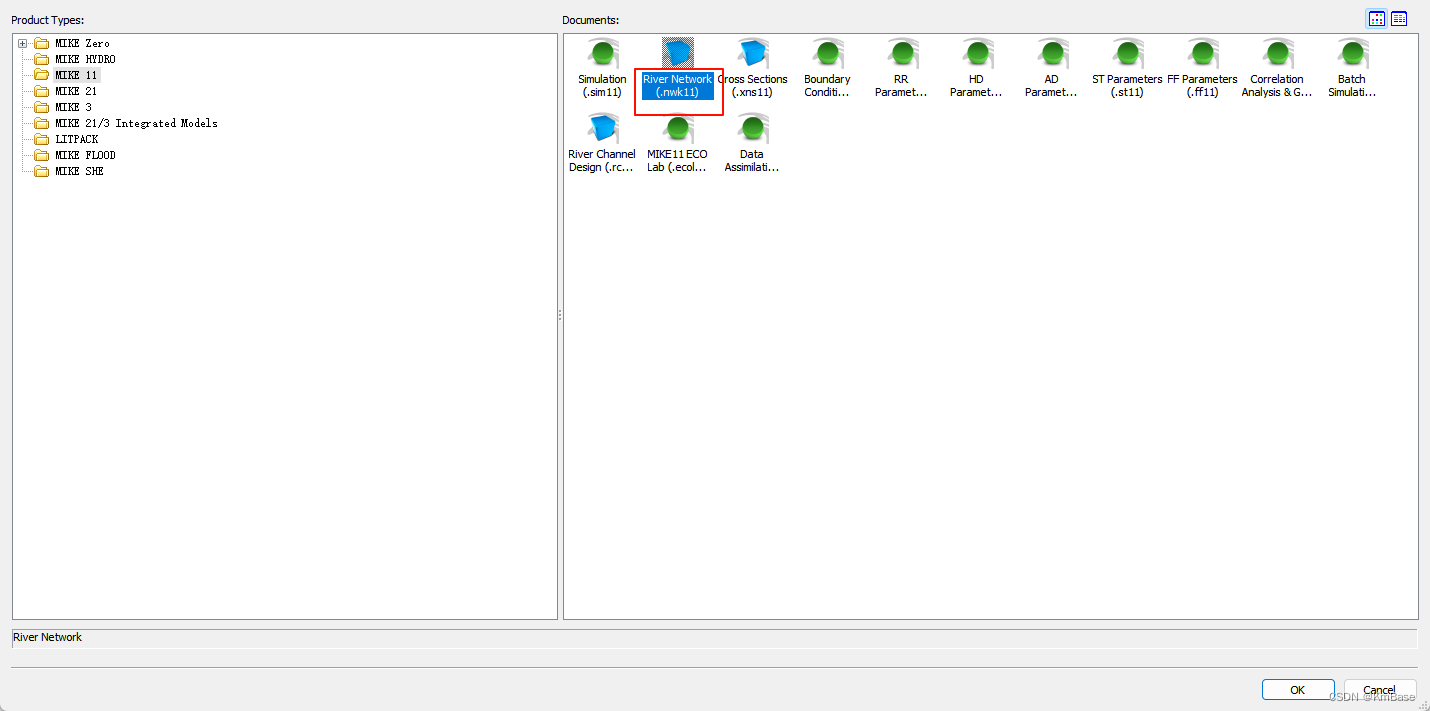
Task: Click the River Network description field
Action: tap(714, 638)
